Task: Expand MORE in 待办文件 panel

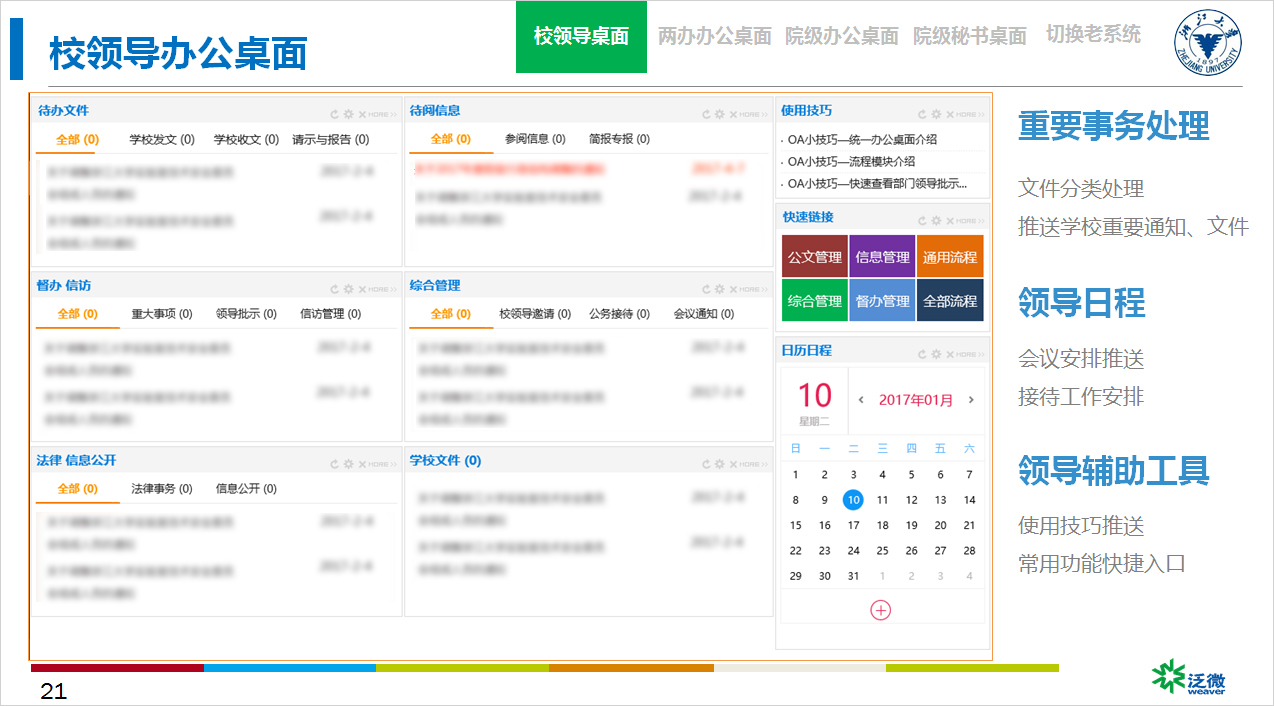Action: tap(382, 115)
